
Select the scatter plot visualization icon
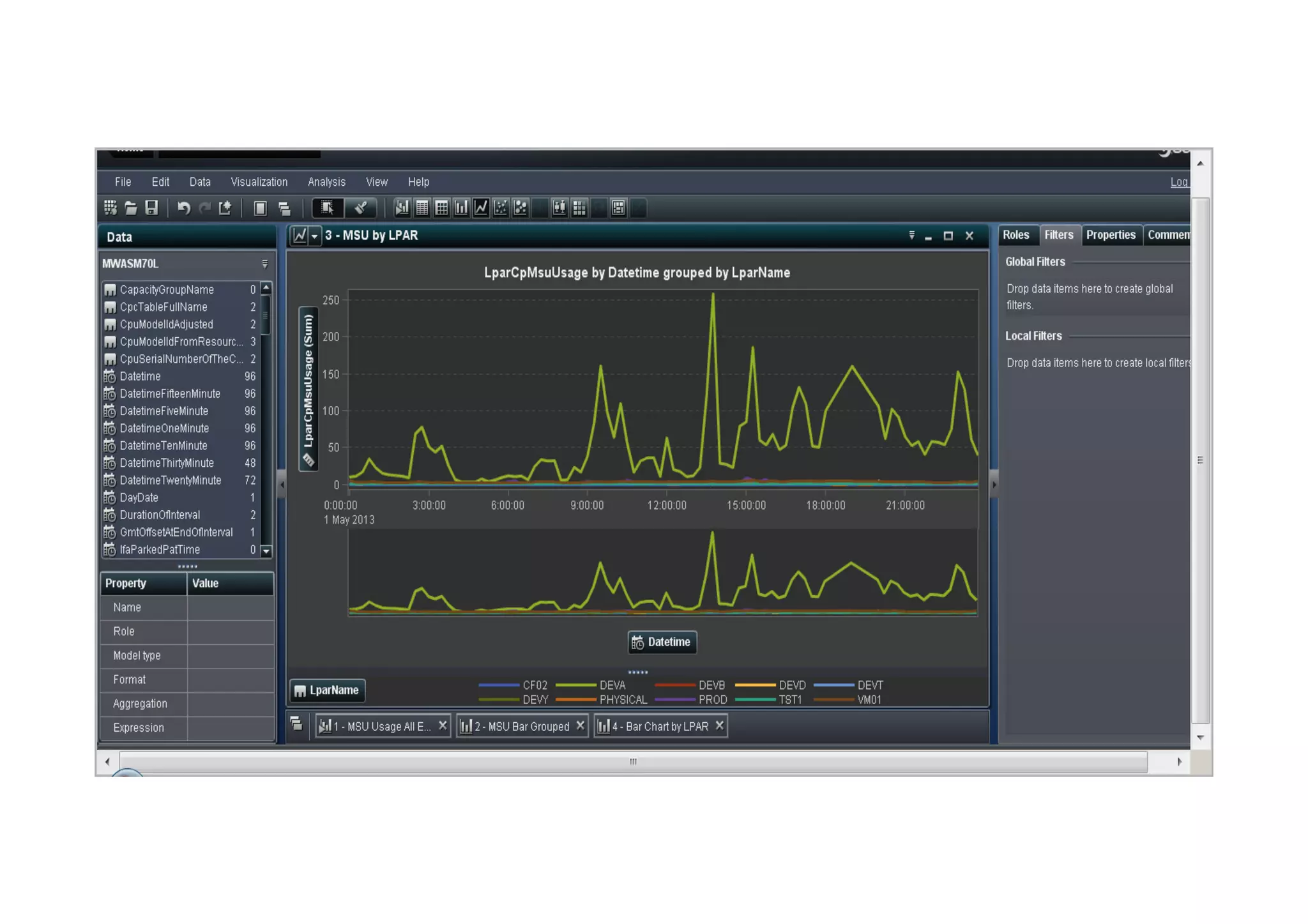click(x=501, y=208)
